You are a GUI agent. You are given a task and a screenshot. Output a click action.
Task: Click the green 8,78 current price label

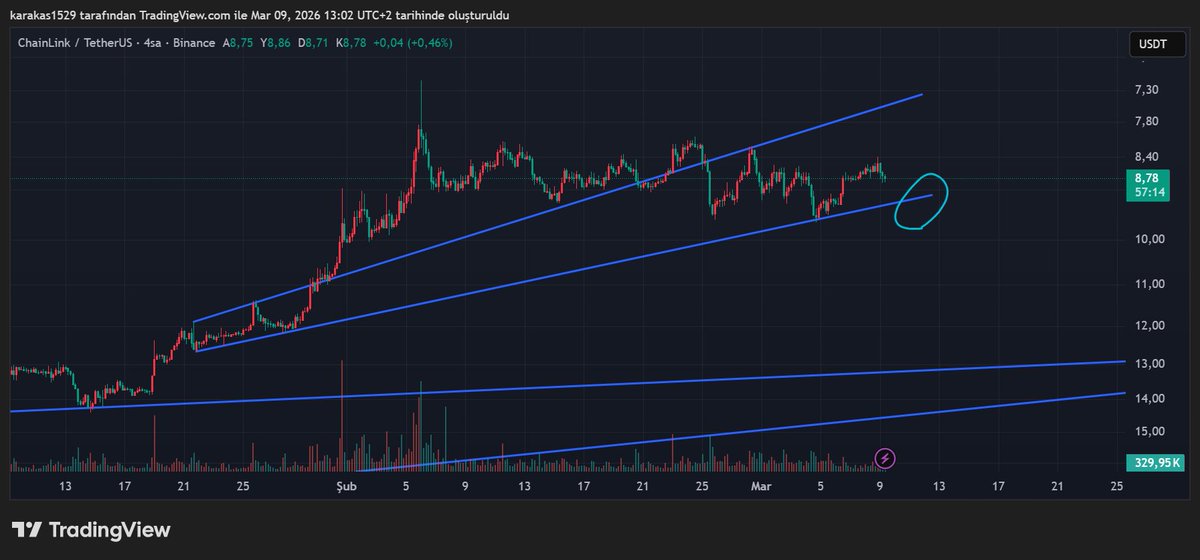click(x=1146, y=177)
